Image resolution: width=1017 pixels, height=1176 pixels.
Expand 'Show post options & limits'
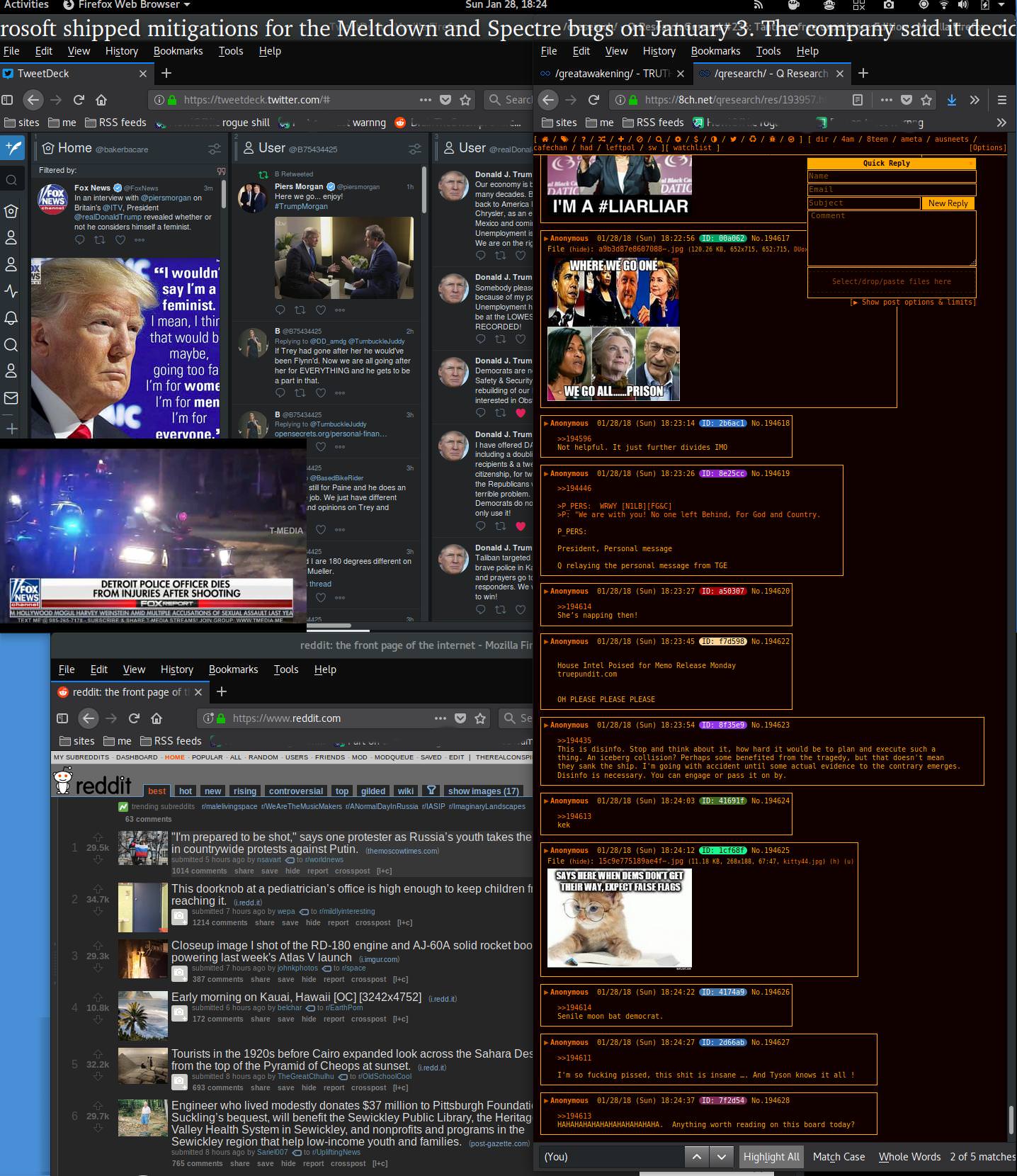point(913,302)
